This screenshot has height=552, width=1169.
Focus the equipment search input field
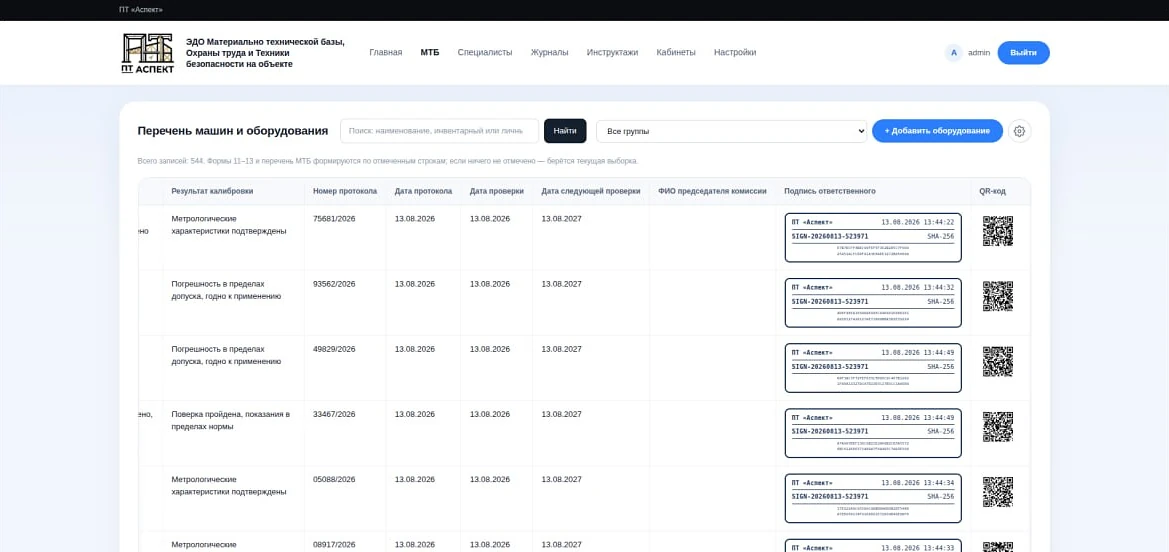point(439,131)
